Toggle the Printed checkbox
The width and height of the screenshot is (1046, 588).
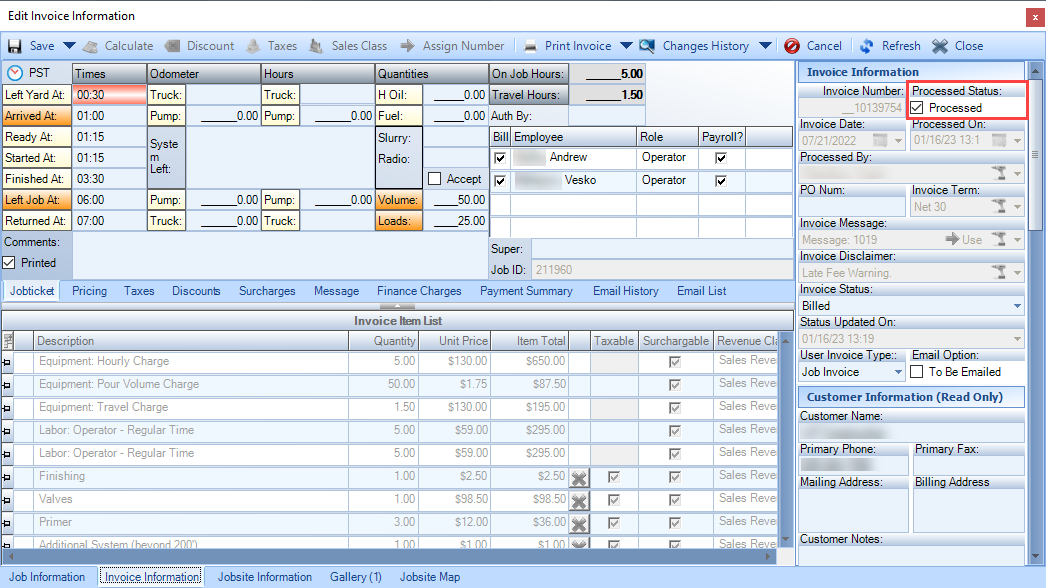point(9,263)
